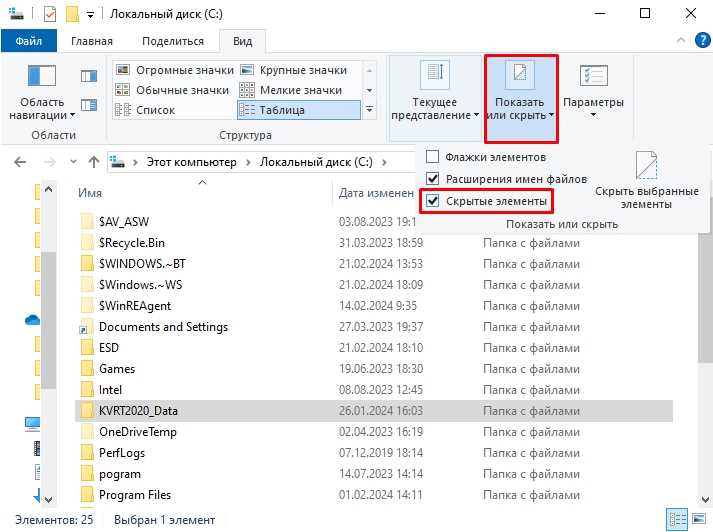Select the Intel folder
713x532 pixels.
click(110, 390)
